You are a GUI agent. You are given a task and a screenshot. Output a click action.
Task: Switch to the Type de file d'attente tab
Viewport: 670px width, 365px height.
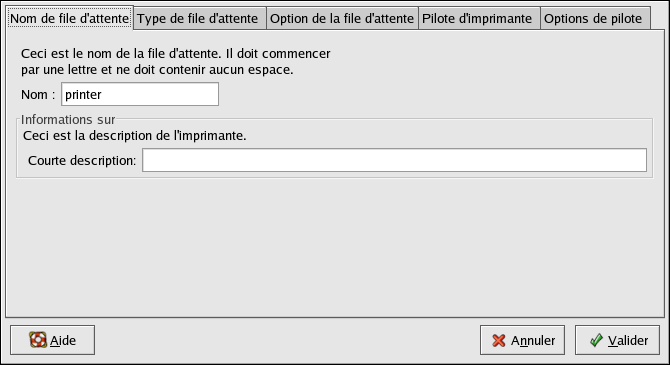[x=200, y=19]
